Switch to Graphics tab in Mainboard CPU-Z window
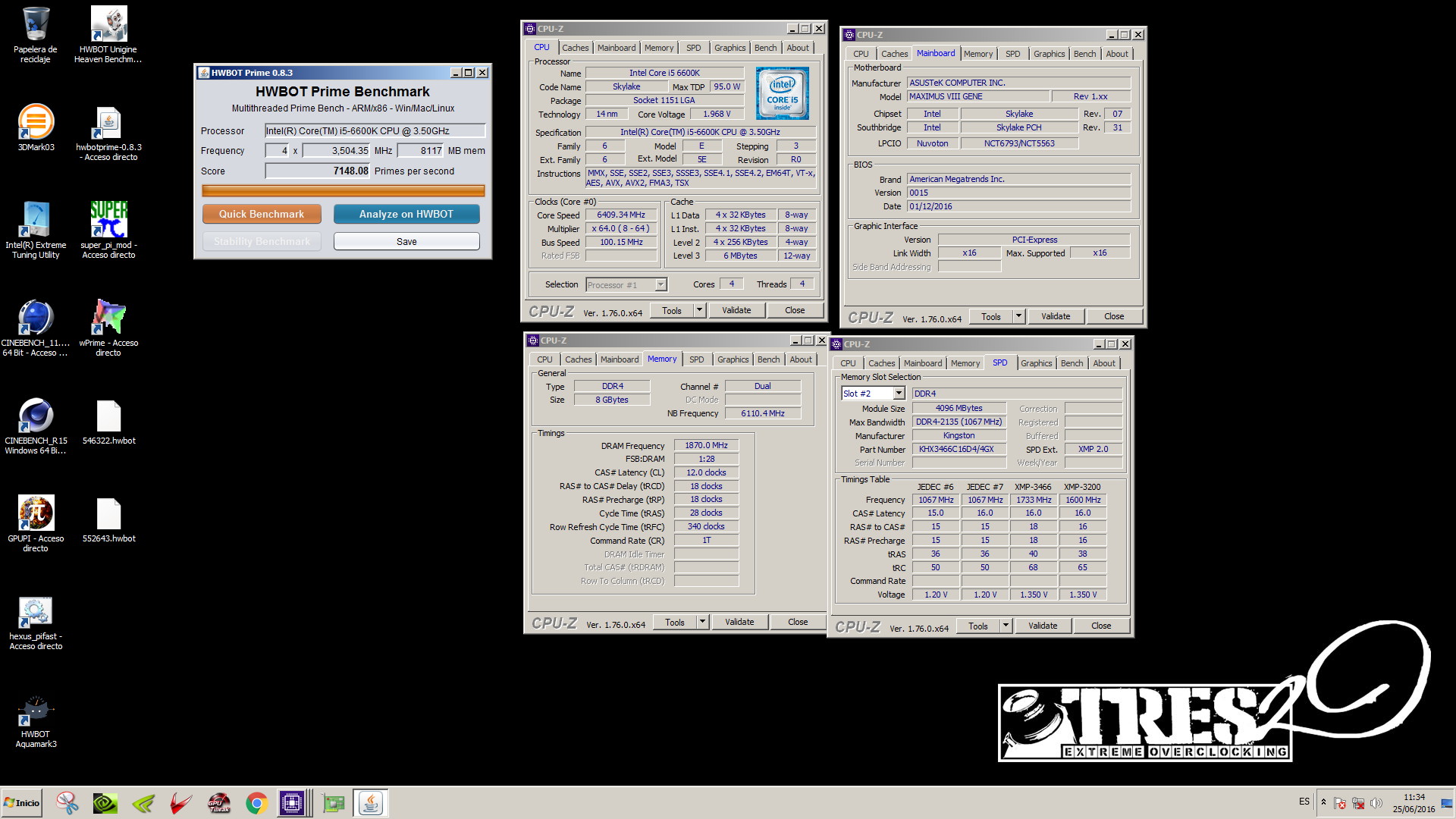 click(1049, 54)
